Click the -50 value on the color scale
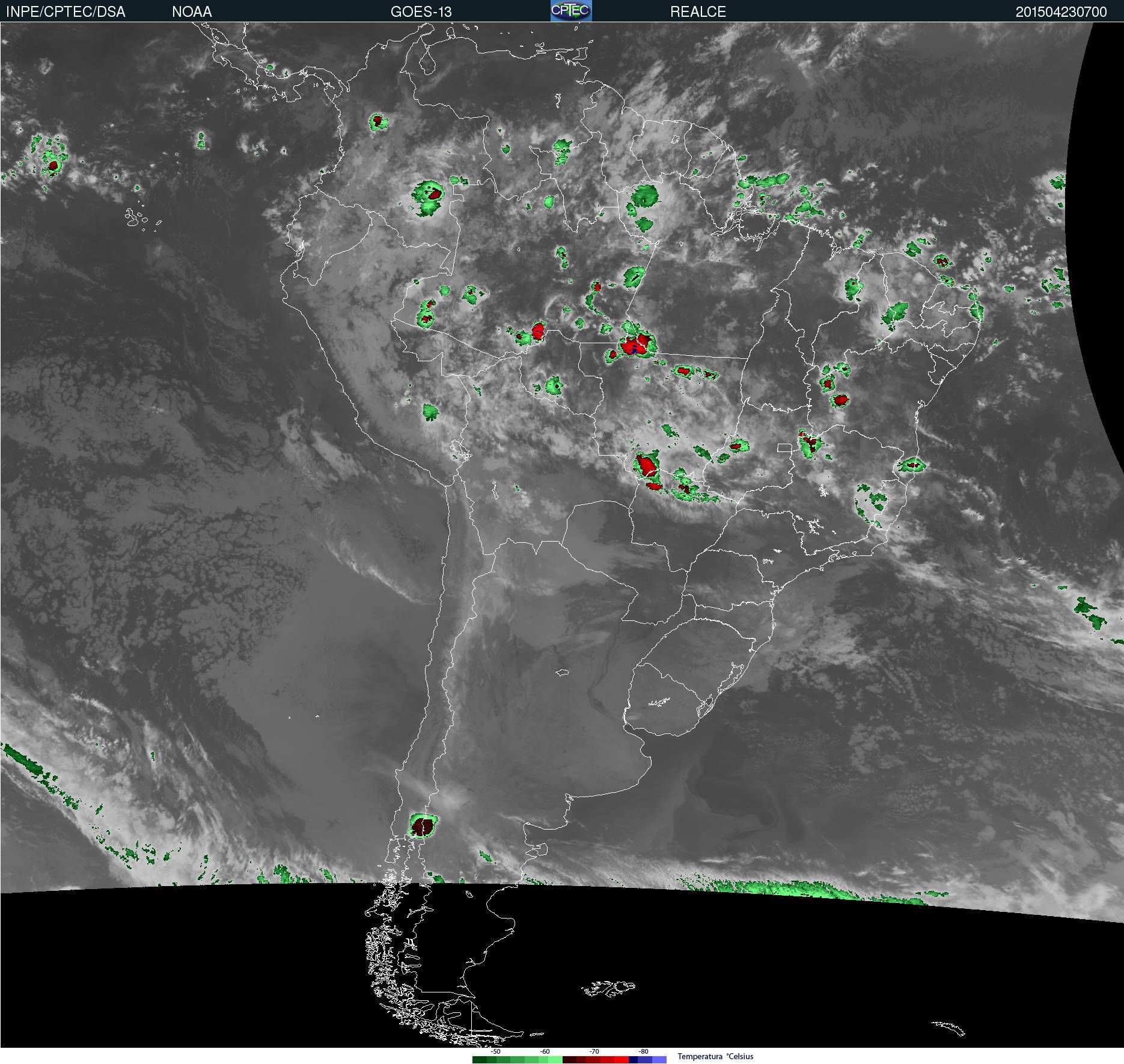 click(495, 1051)
